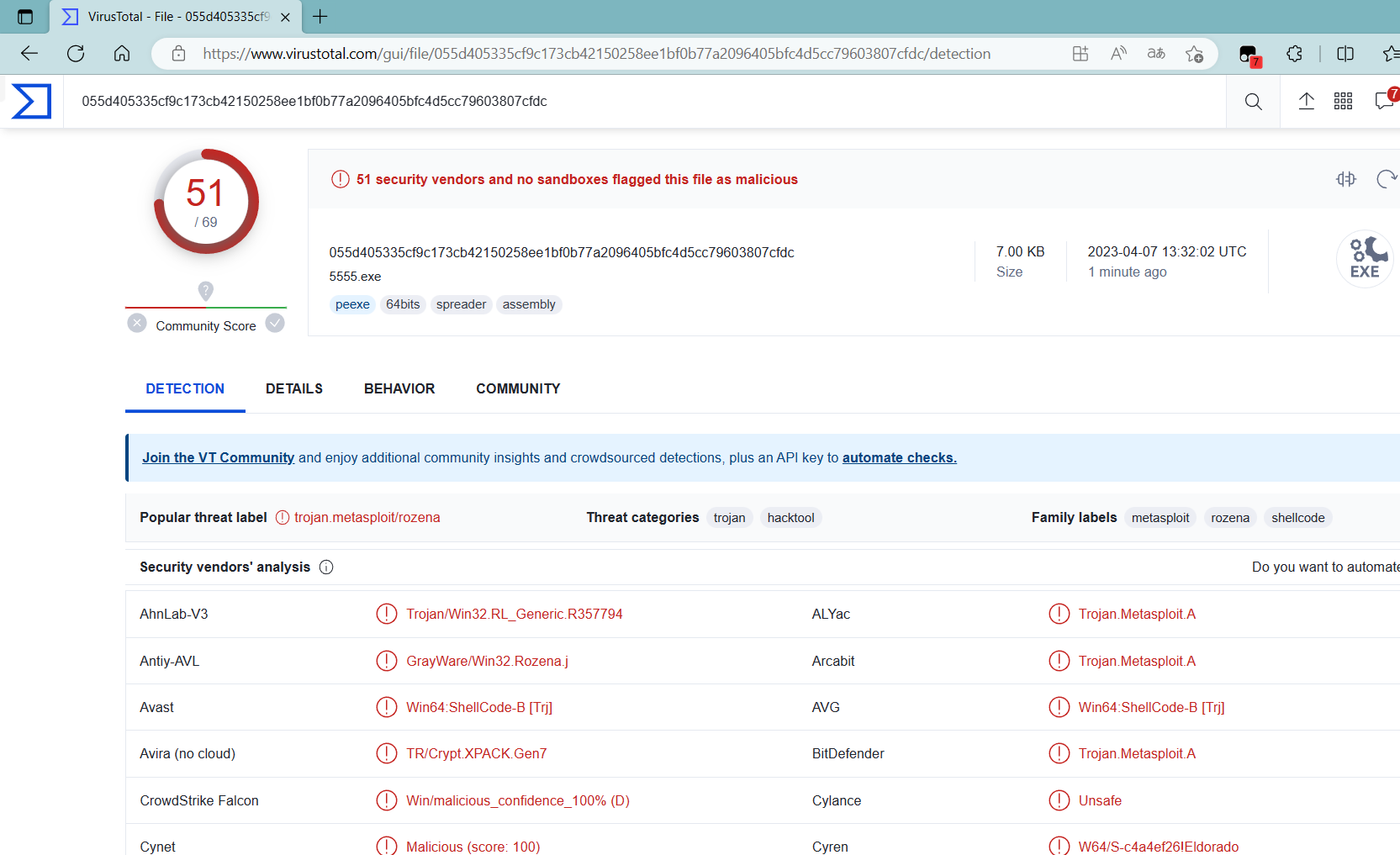The height and width of the screenshot is (855, 1400).
Task: Vote the file as malicious with the X
Action: click(136, 323)
